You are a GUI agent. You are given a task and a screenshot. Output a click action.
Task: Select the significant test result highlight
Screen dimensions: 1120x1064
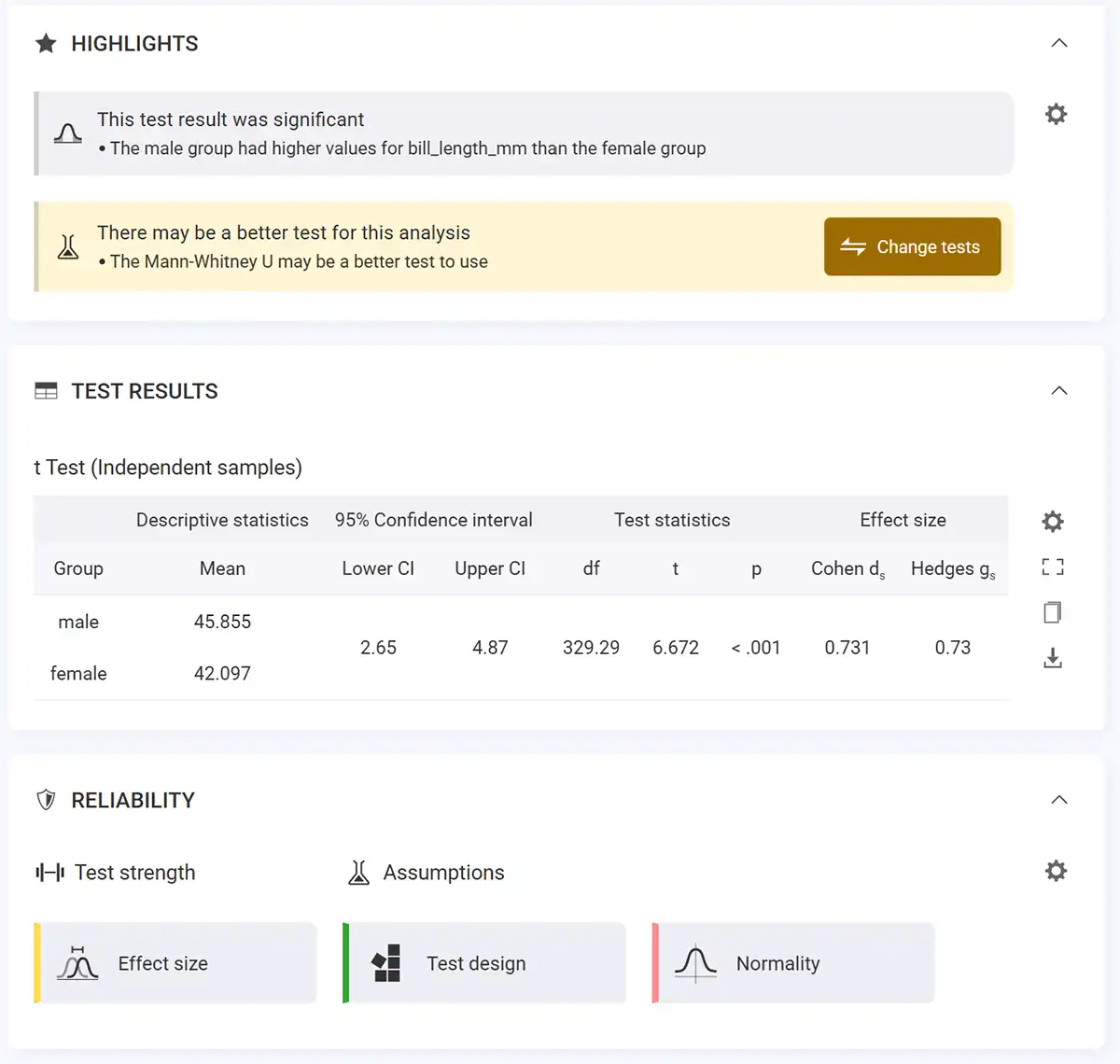point(524,133)
